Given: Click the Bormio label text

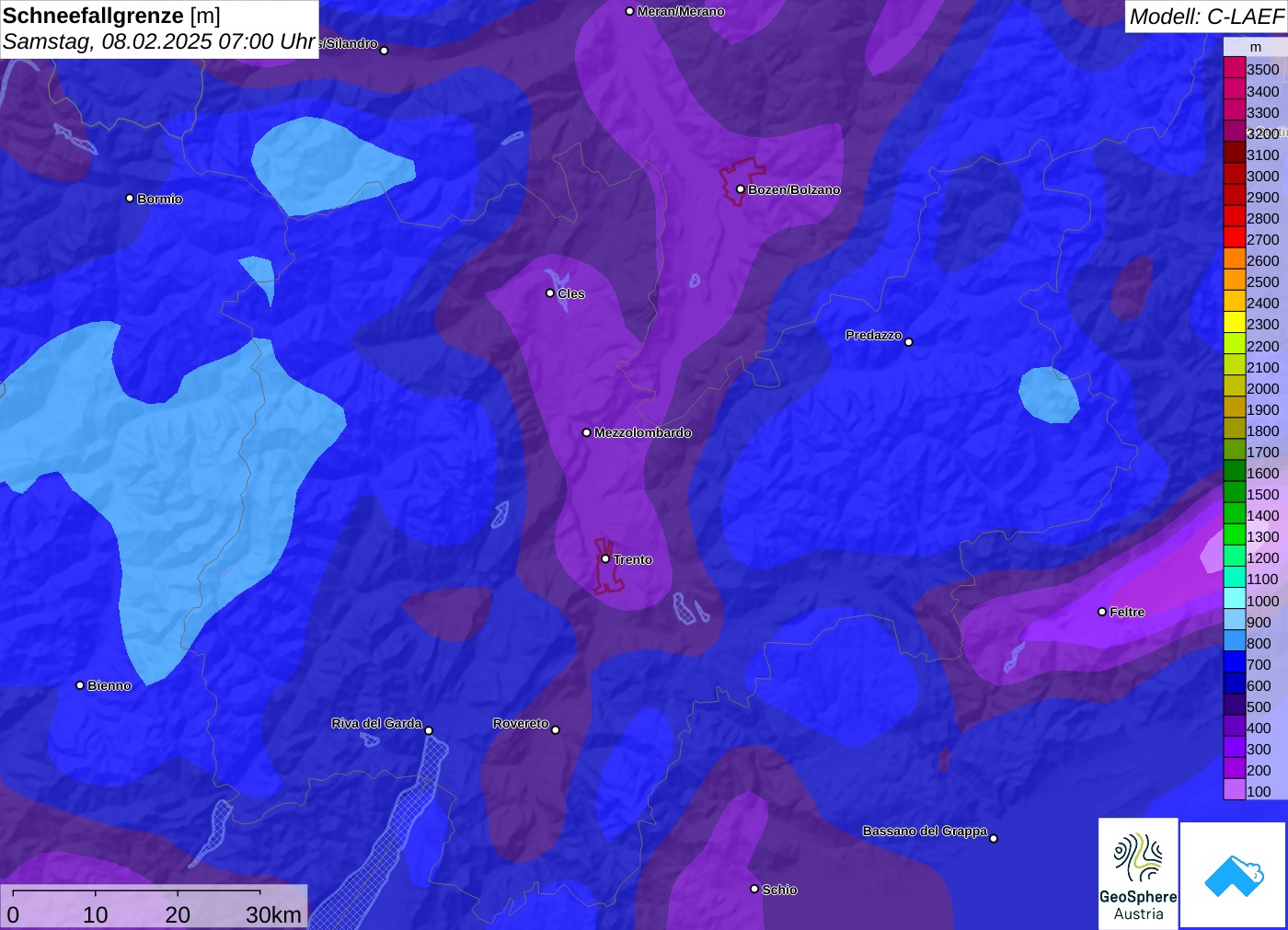Looking at the screenshot, I should click(x=160, y=199).
